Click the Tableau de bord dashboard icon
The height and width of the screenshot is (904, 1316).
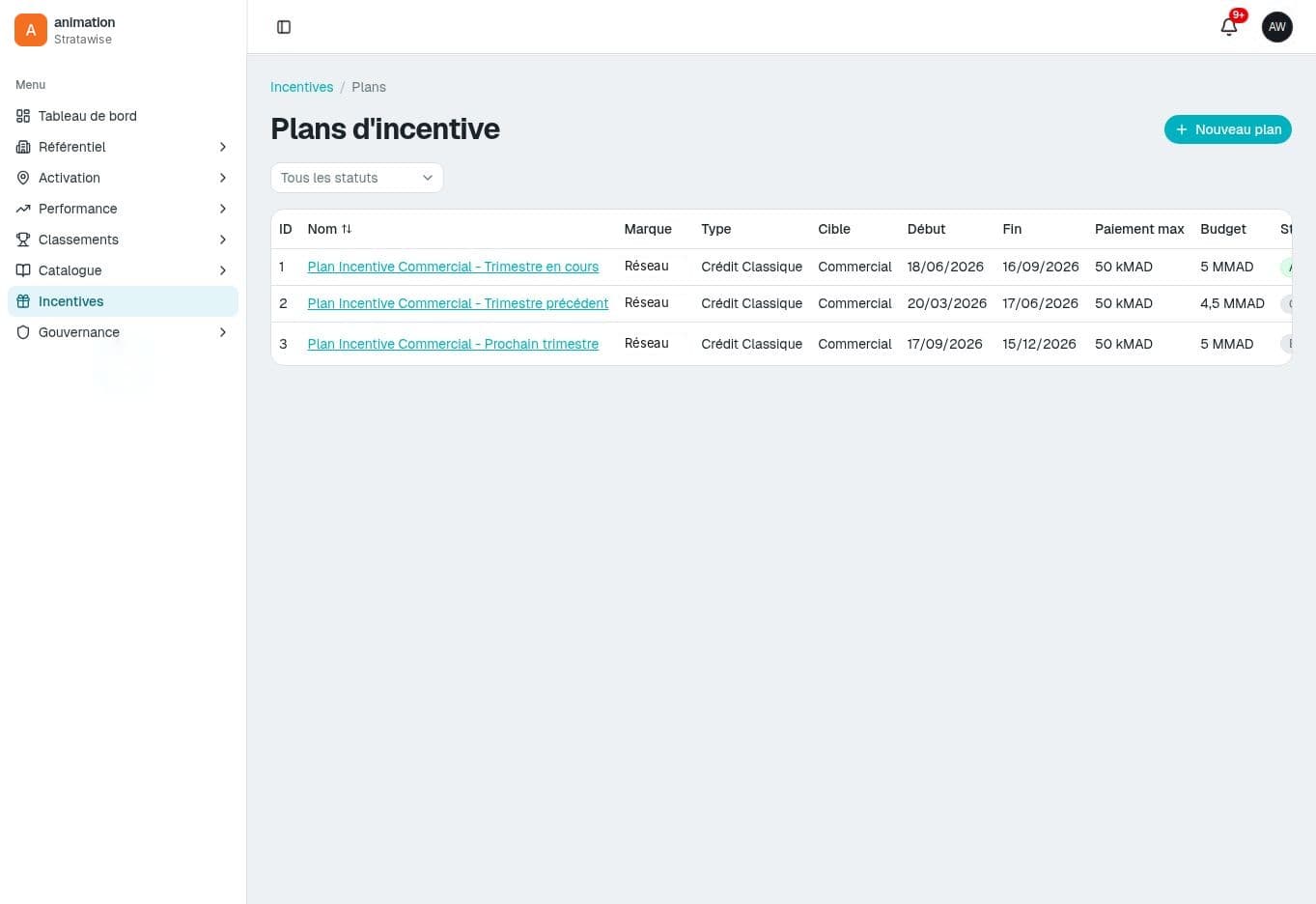click(x=23, y=116)
